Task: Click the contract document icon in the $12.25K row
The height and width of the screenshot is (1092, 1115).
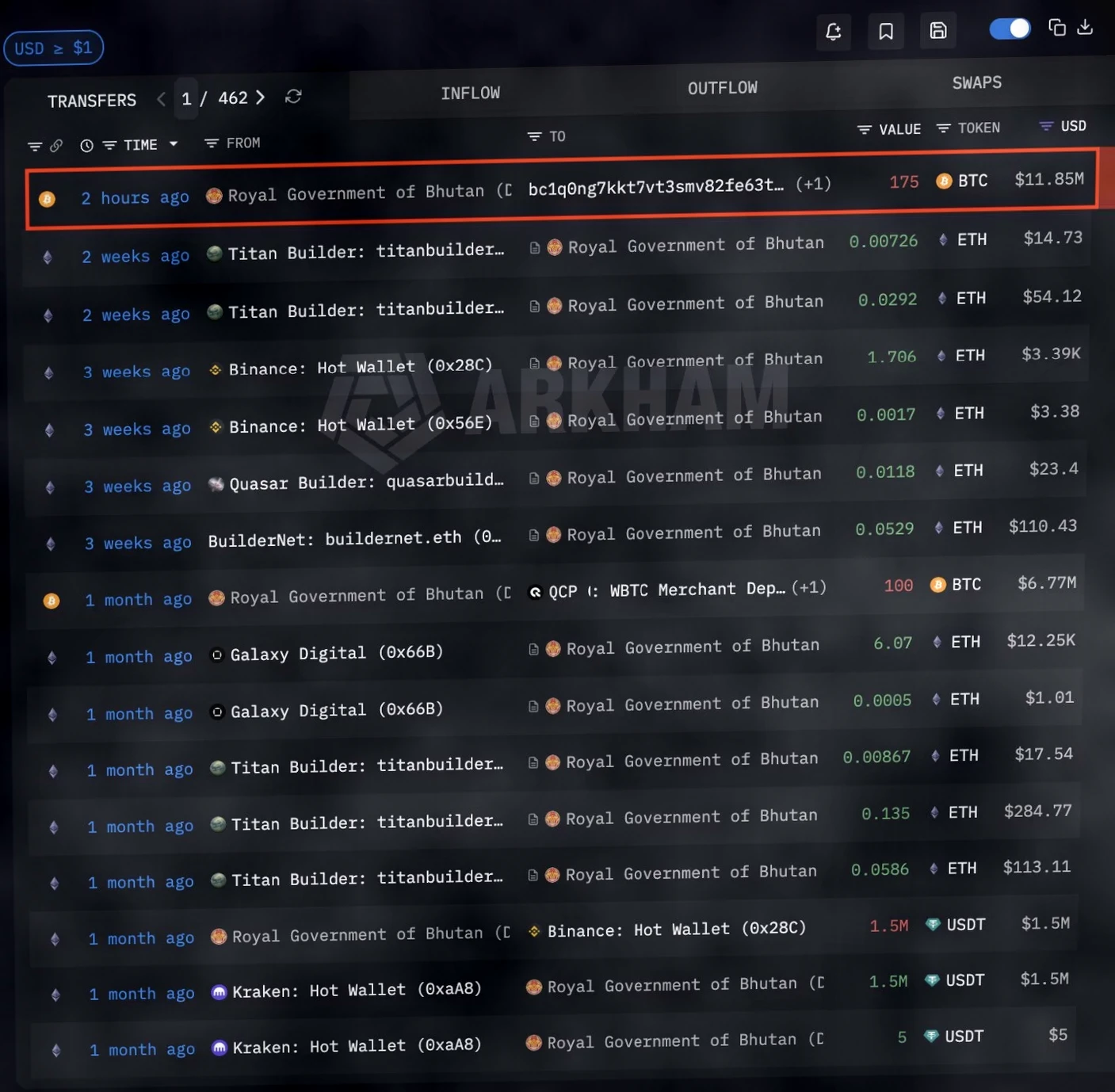Action: [x=534, y=650]
